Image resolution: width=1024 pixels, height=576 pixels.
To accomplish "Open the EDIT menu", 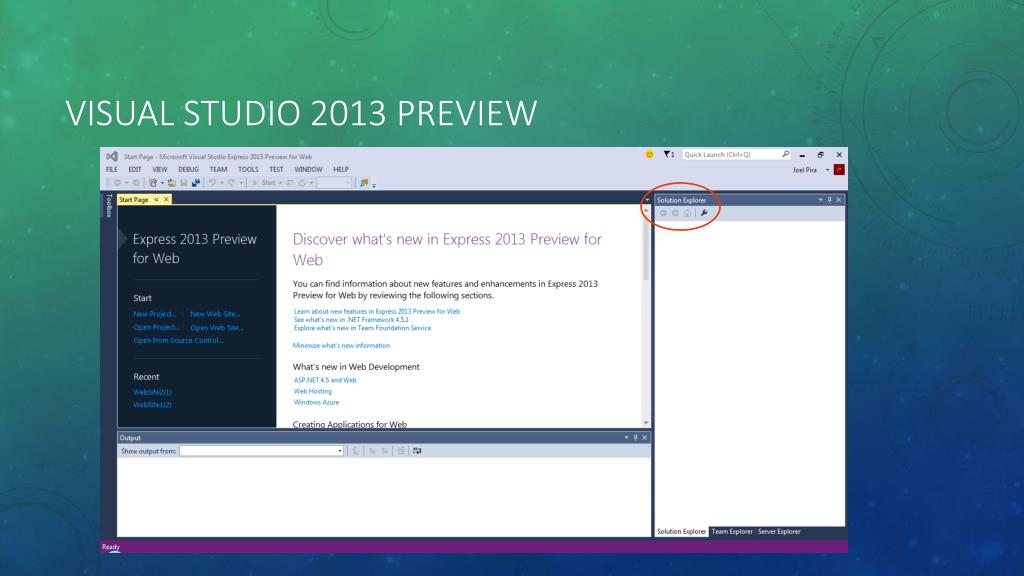I will 135,169.
